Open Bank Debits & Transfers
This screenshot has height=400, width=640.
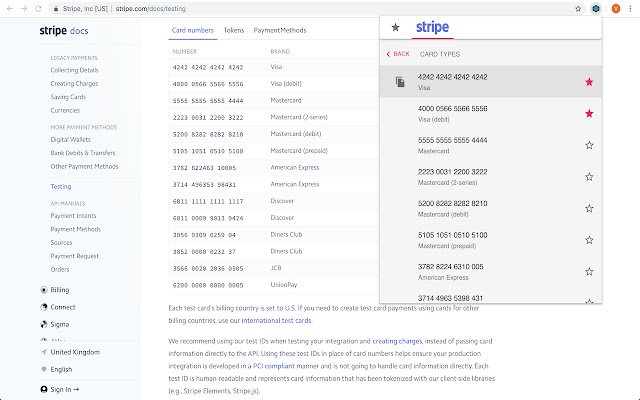[x=83, y=153]
